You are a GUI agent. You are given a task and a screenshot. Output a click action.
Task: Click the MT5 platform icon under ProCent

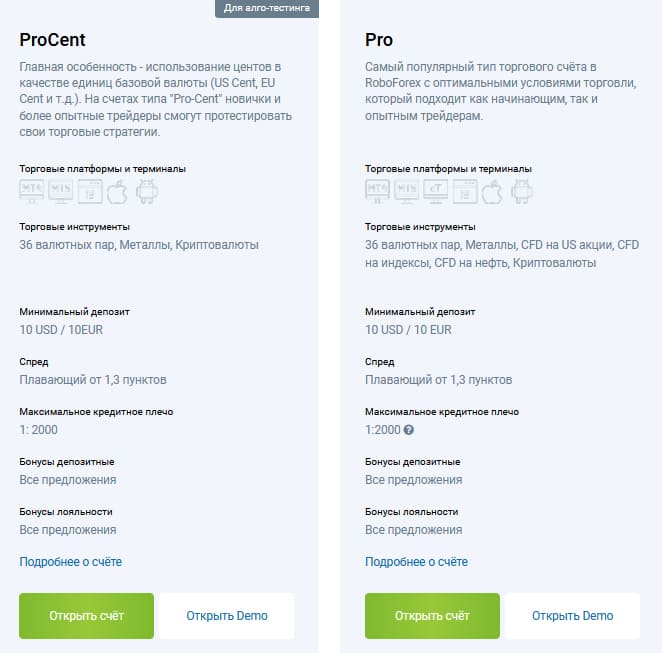(x=61, y=192)
